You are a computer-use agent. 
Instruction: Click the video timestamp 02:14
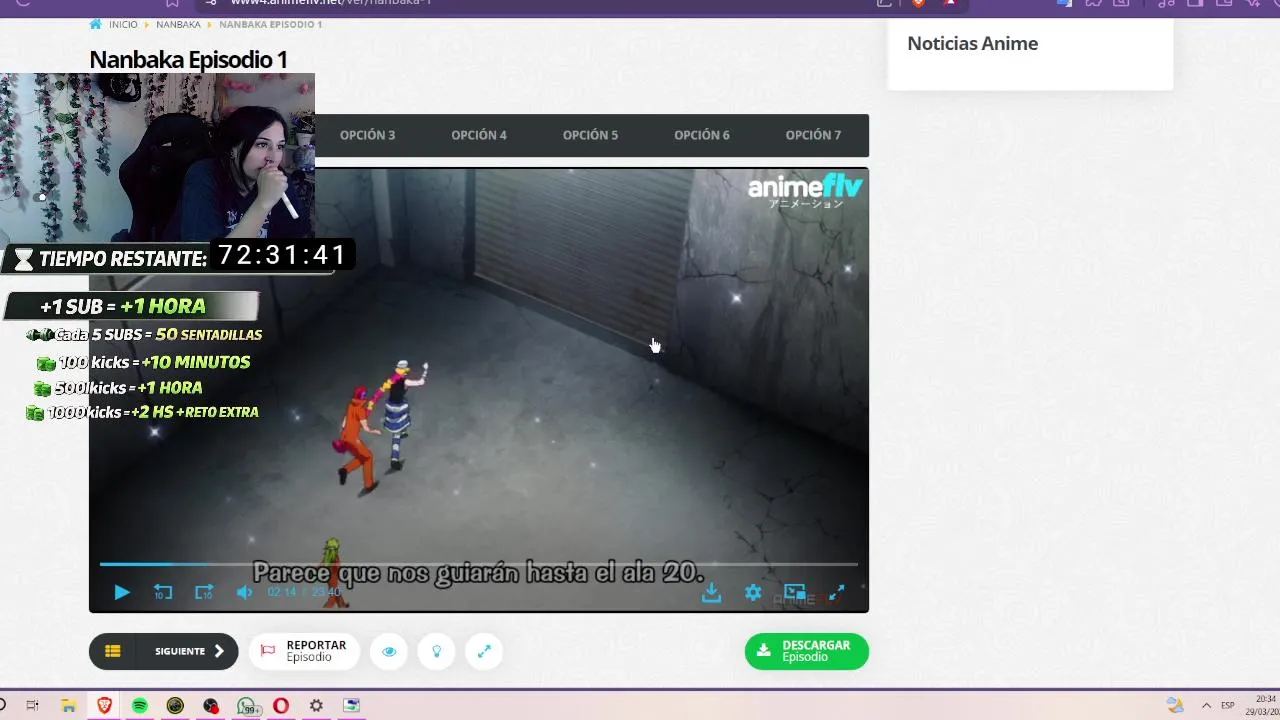click(x=282, y=592)
